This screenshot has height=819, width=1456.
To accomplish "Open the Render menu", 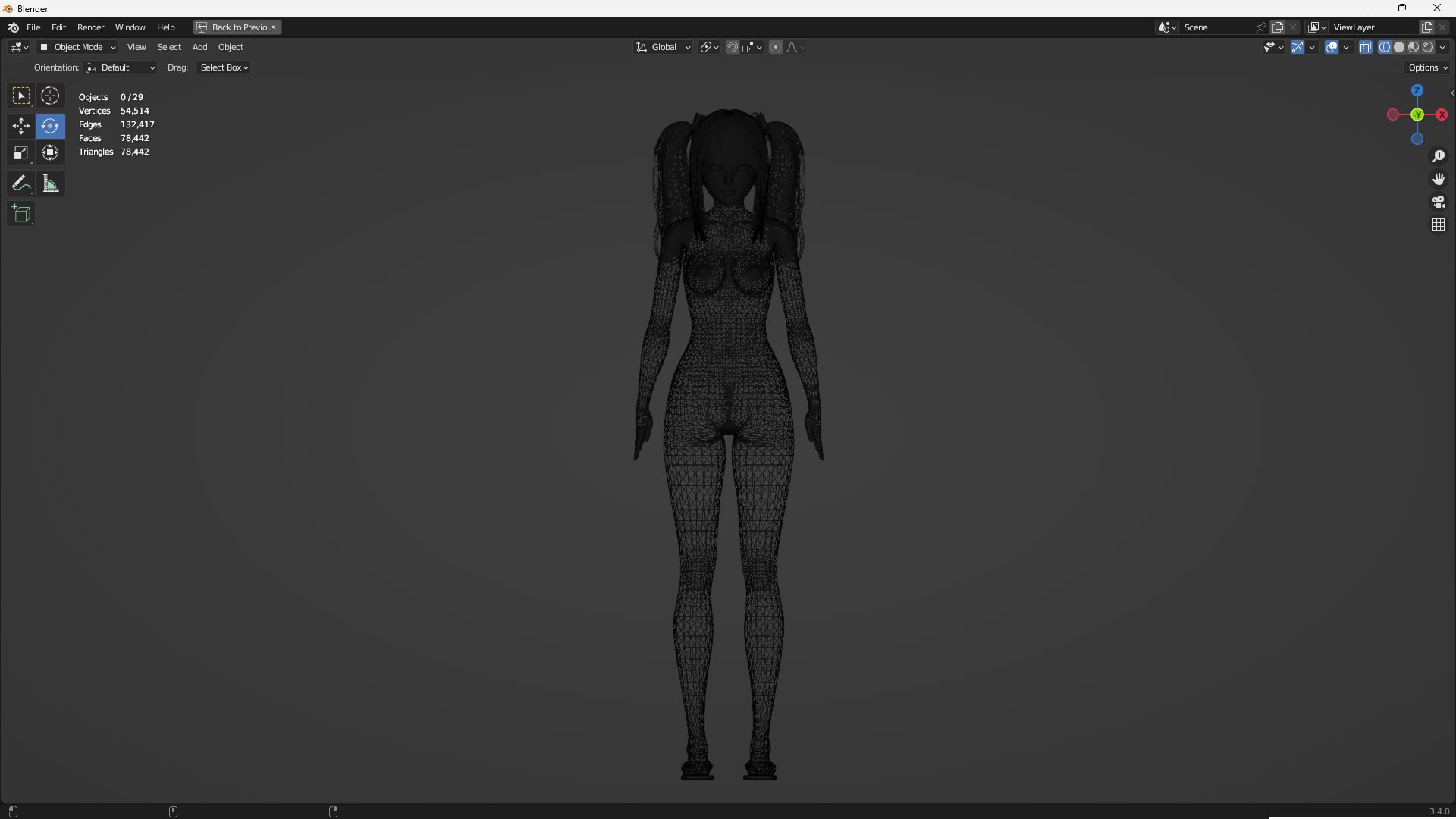I will tap(91, 27).
